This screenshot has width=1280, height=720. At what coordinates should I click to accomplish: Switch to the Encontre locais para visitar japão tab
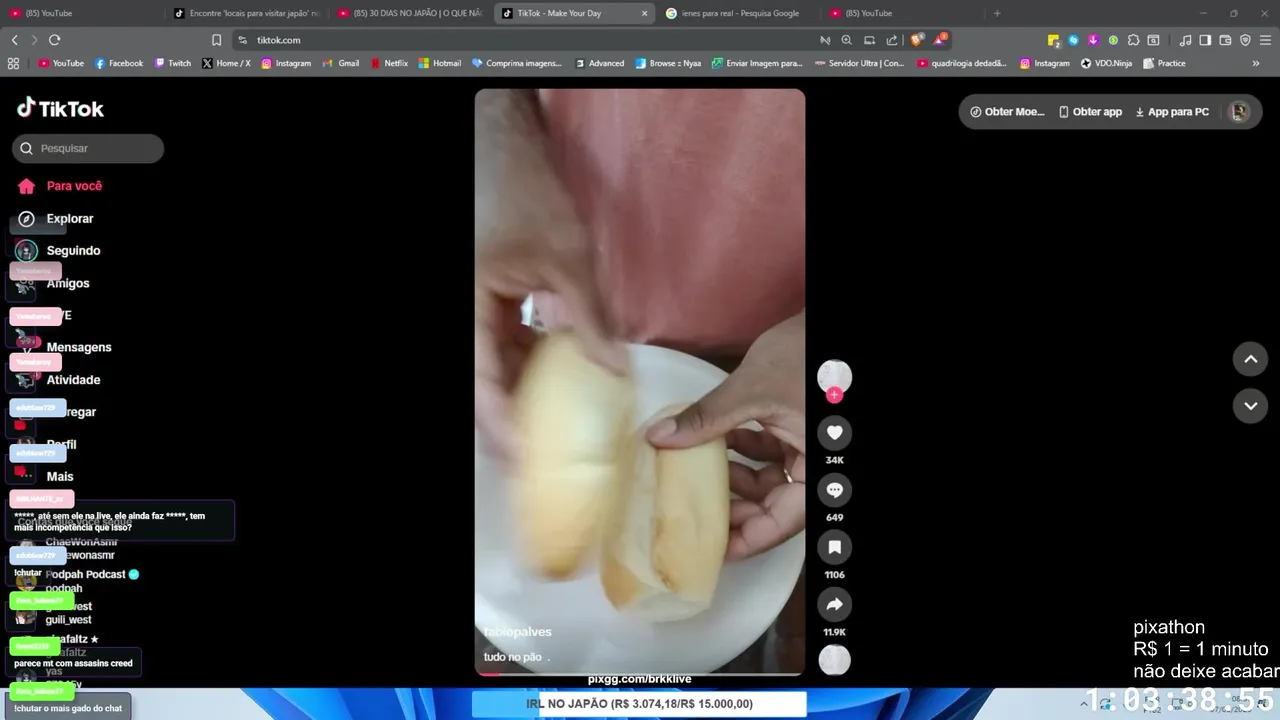click(x=246, y=13)
